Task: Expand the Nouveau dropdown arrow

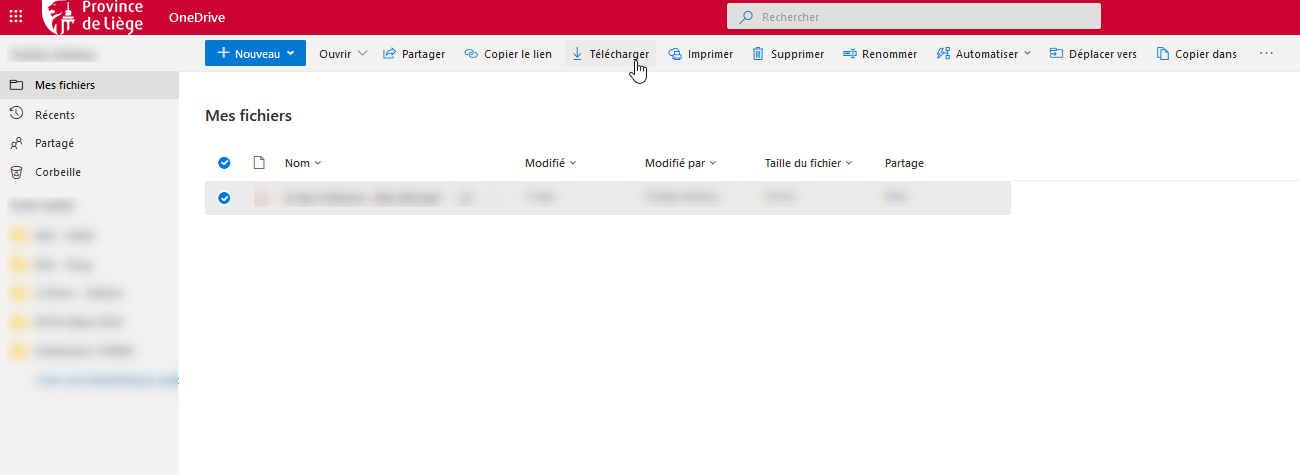Action: (x=291, y=54)
